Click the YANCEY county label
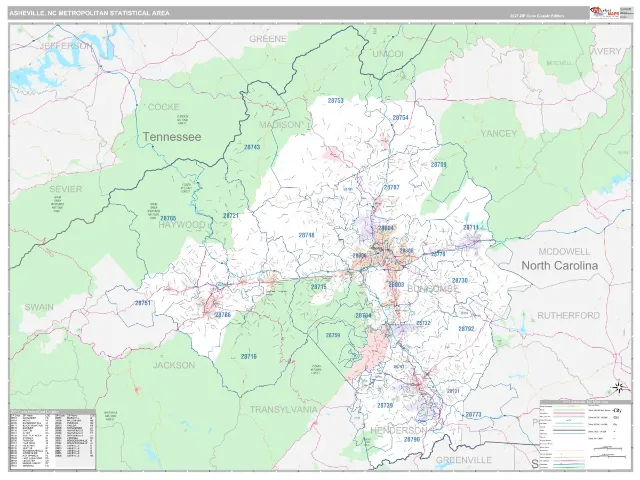640x480 pixels. 499,133
